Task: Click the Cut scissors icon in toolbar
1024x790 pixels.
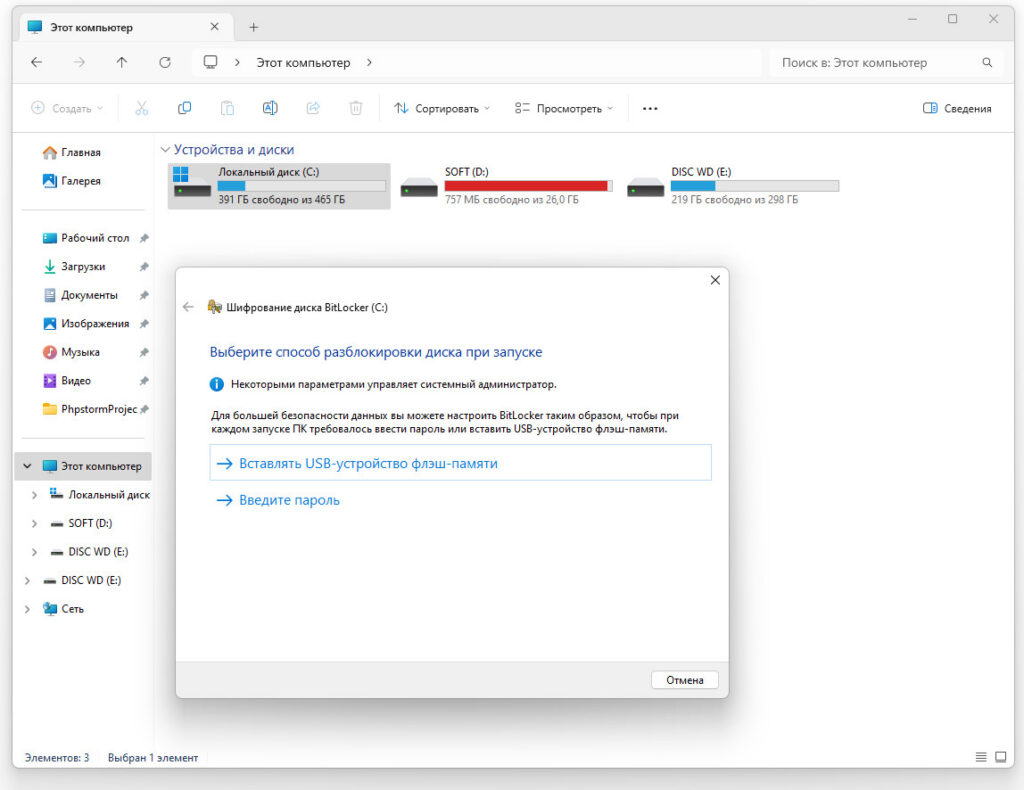Action: pyautogui.click(x=141, y=108)
